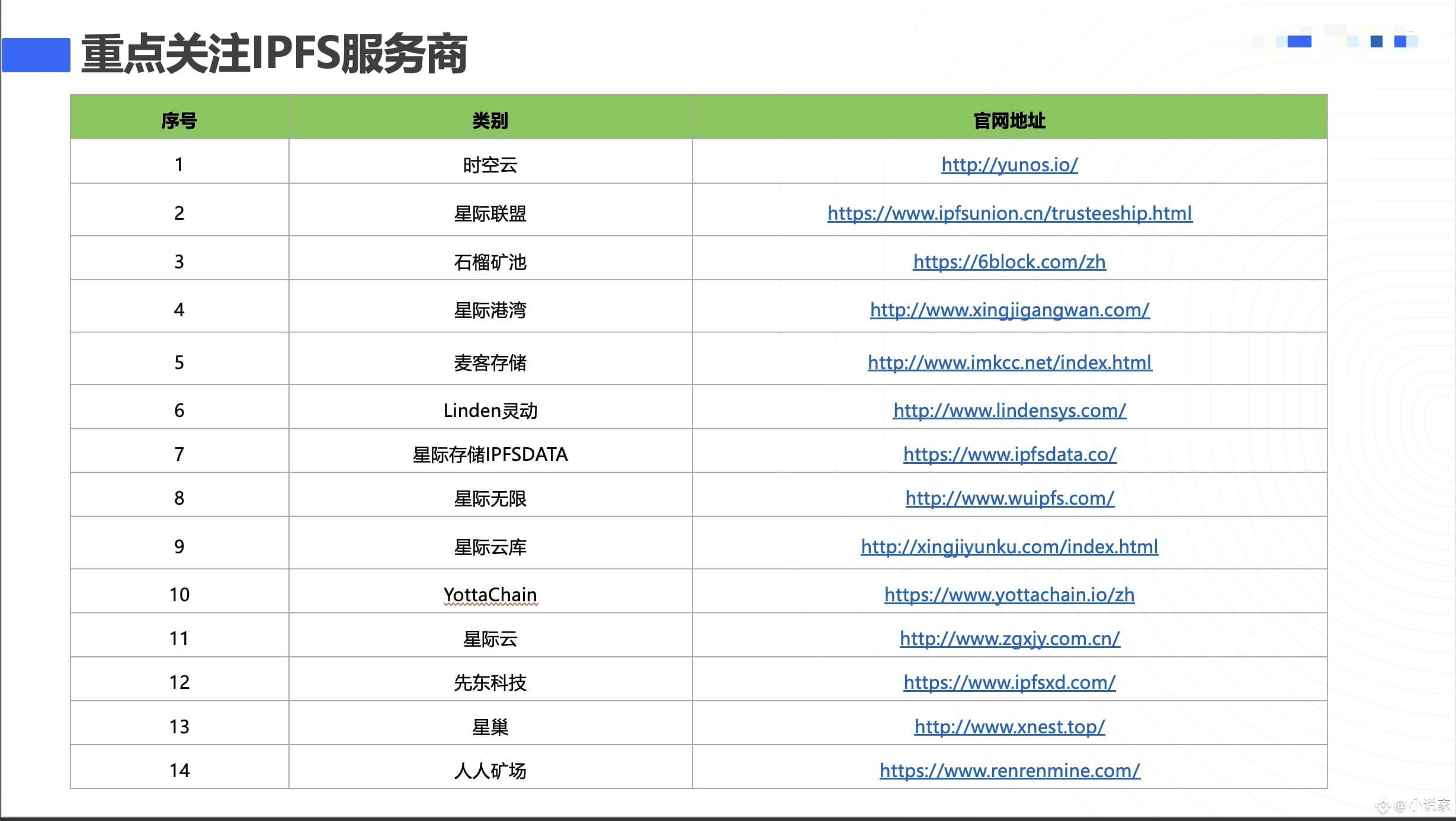Viewport: 1456px width, 821px height.
Task: Open the imkcc.net index link
Action: (x=1009, y=363)
